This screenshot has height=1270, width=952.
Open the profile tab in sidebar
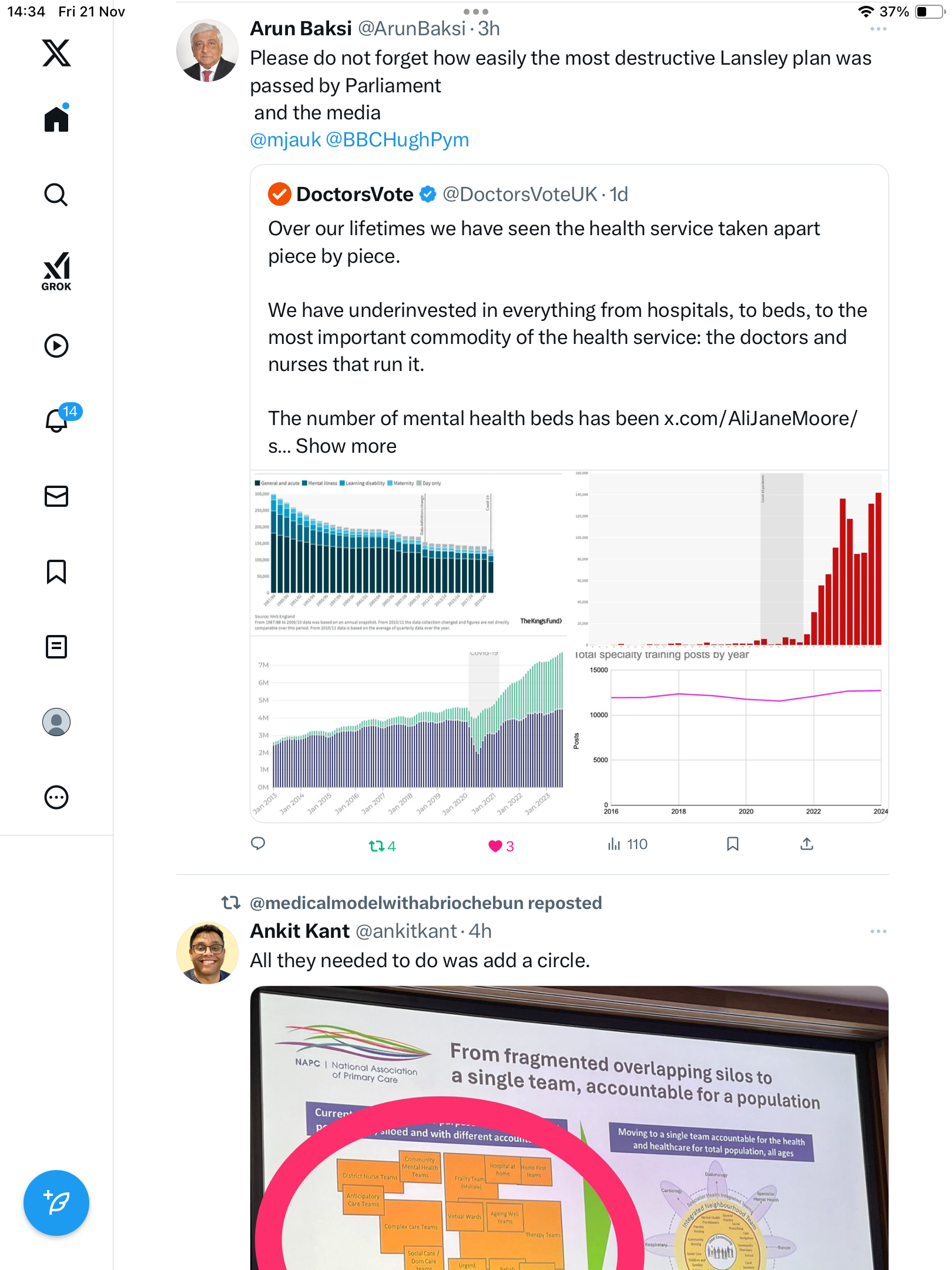tap(56, 722)
